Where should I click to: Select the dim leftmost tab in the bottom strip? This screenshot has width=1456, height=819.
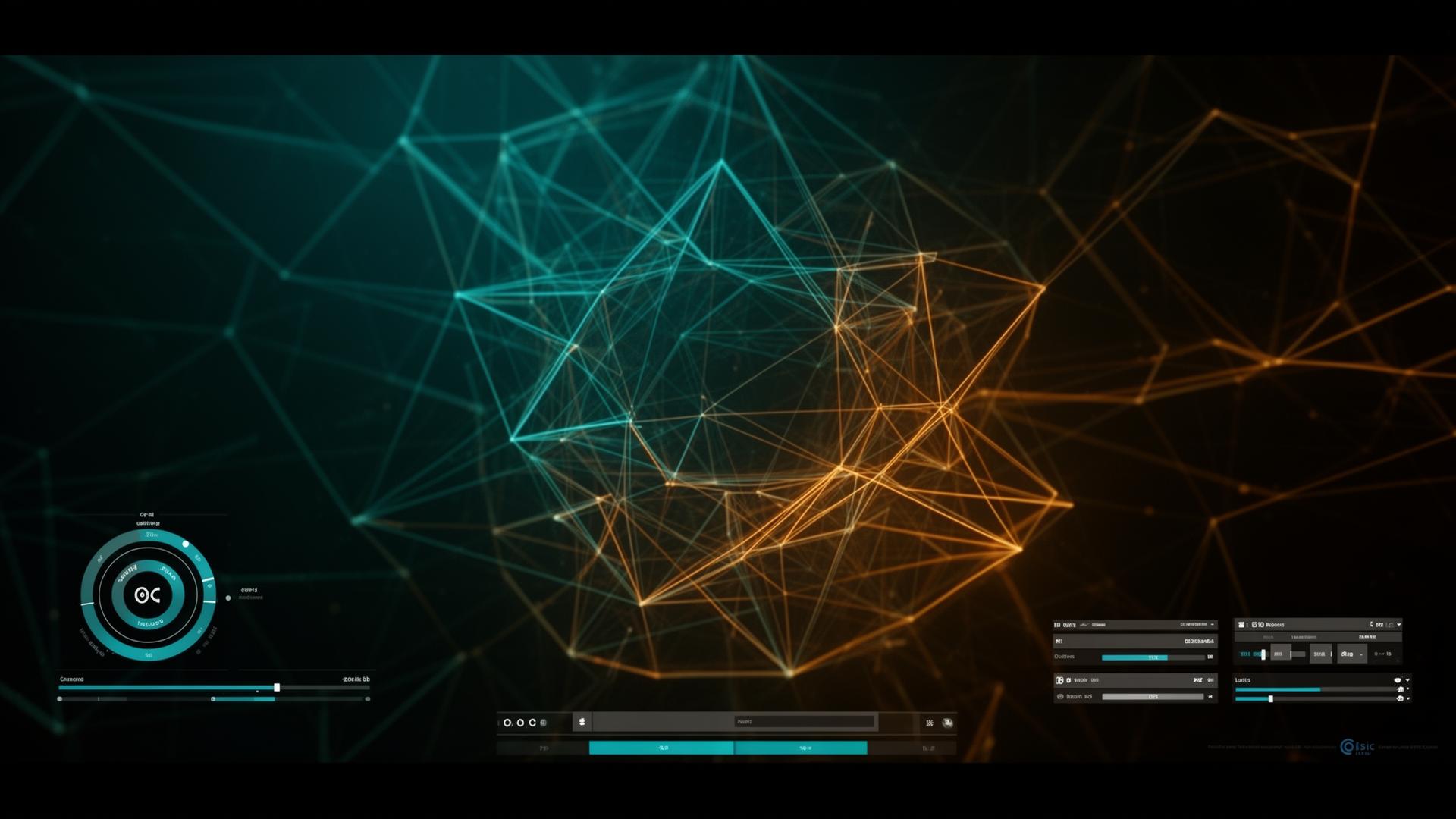[543, 748]
